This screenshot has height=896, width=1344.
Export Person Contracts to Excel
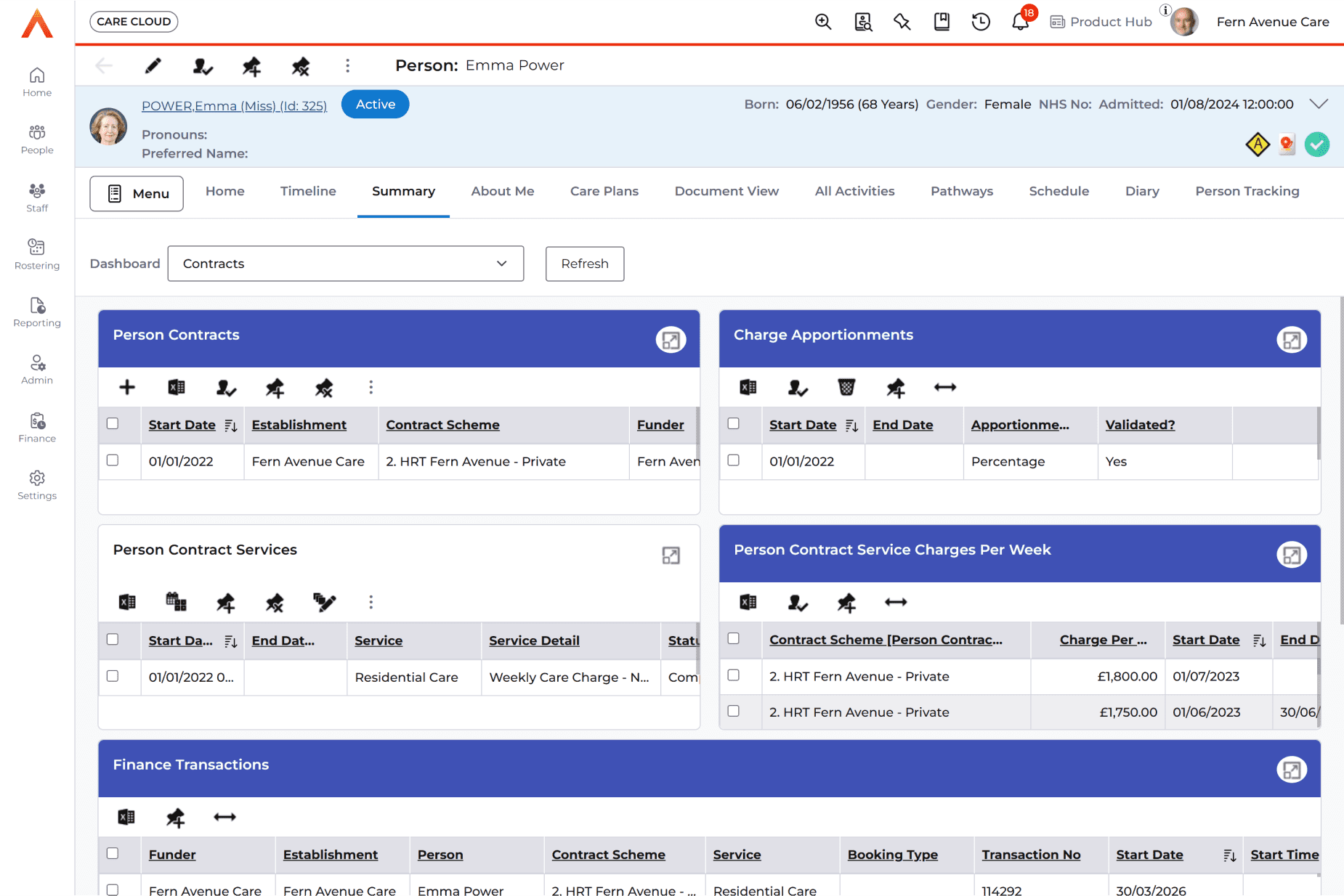177,387
